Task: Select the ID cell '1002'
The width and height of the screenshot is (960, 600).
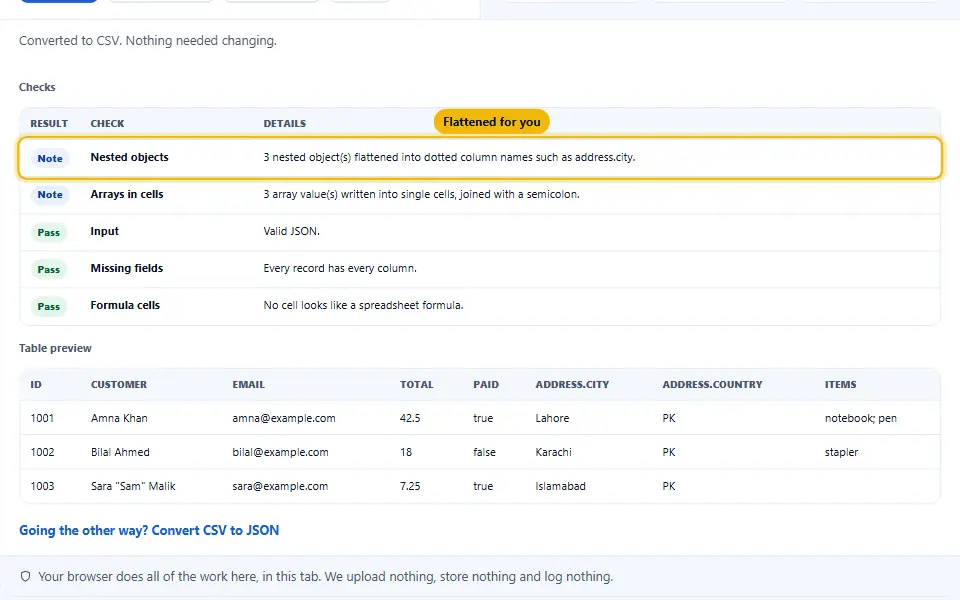Action: [42, 452]
